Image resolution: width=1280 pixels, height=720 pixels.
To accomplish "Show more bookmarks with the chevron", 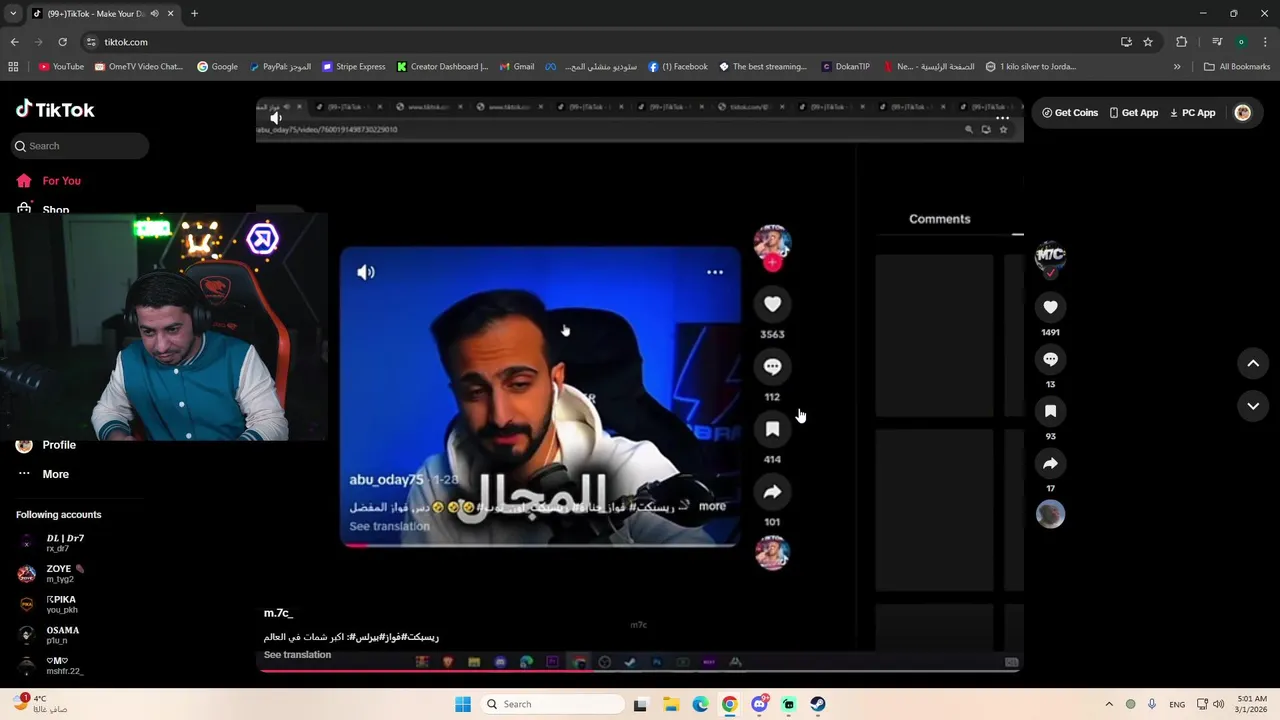I will [1177, 67].
